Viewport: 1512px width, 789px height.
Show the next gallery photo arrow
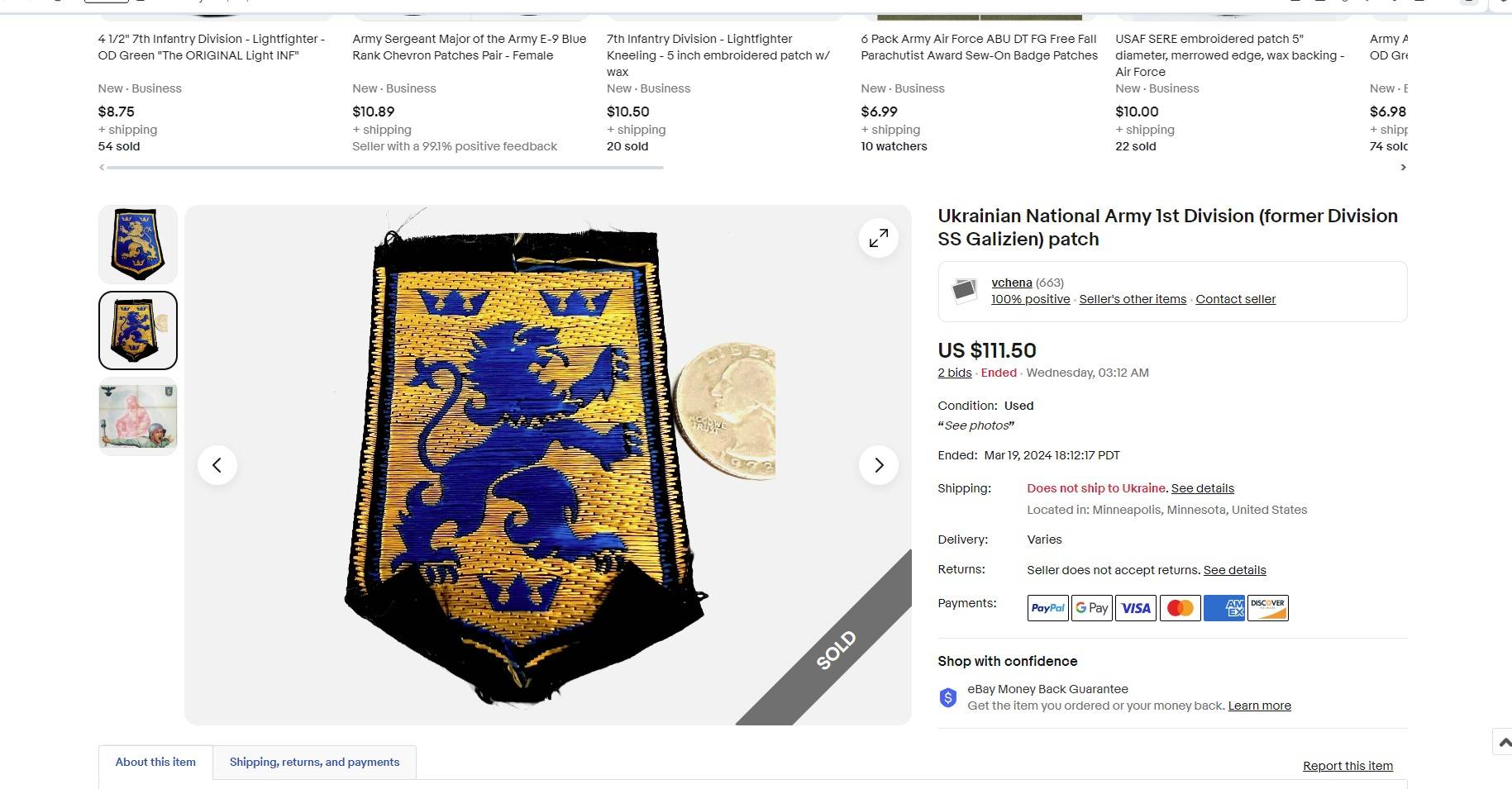coord(878,465)
